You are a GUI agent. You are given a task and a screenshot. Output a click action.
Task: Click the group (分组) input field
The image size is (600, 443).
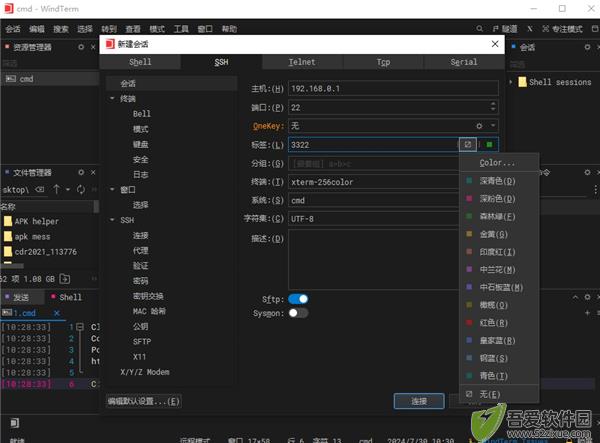(373, 164)
